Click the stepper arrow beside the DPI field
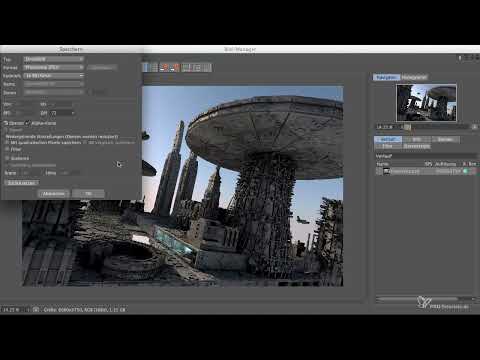This screenshot has width=480, height=360. pos(73,113)
